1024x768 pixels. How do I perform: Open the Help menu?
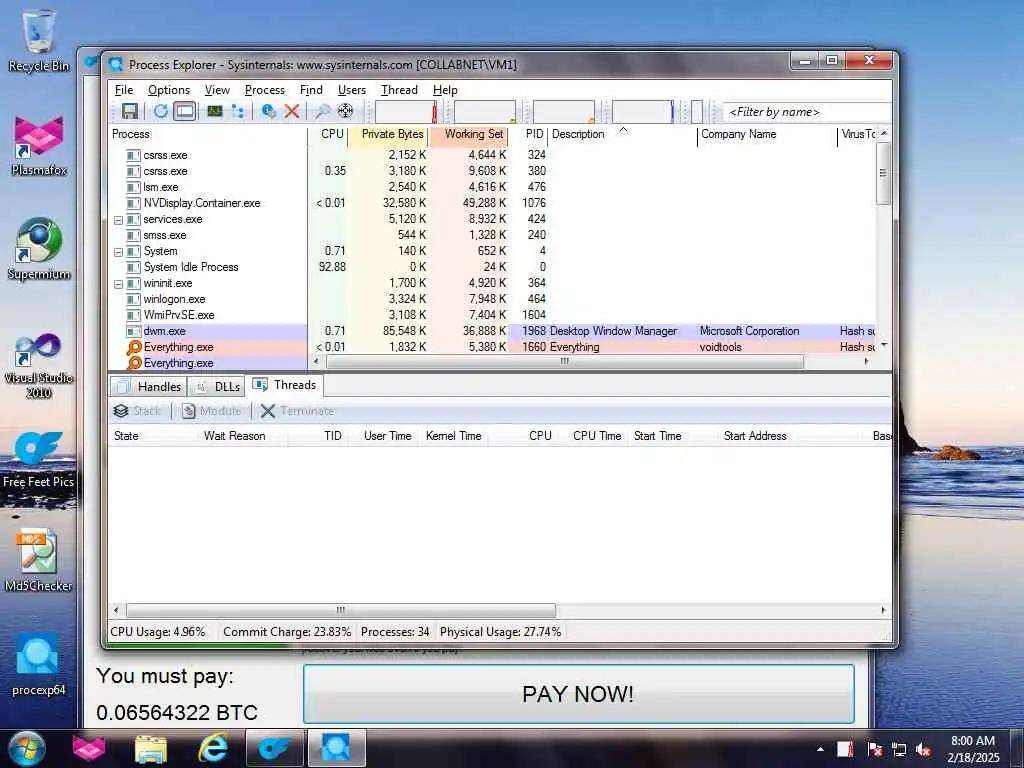(445, 90)
